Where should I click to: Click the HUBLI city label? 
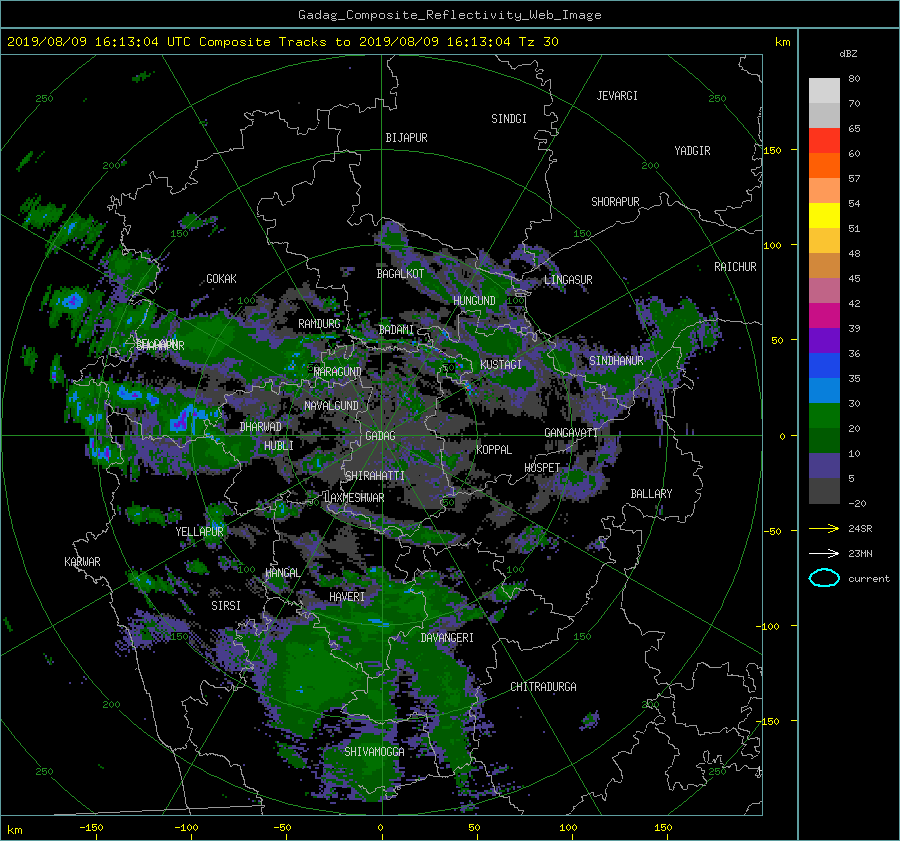click(278, 446)
